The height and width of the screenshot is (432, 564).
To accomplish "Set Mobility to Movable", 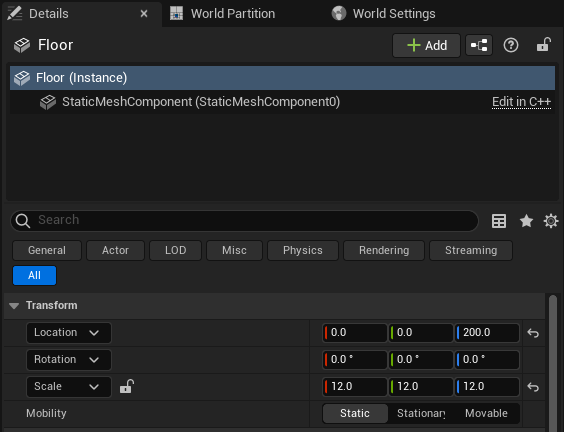I will [x=486, y=413].
